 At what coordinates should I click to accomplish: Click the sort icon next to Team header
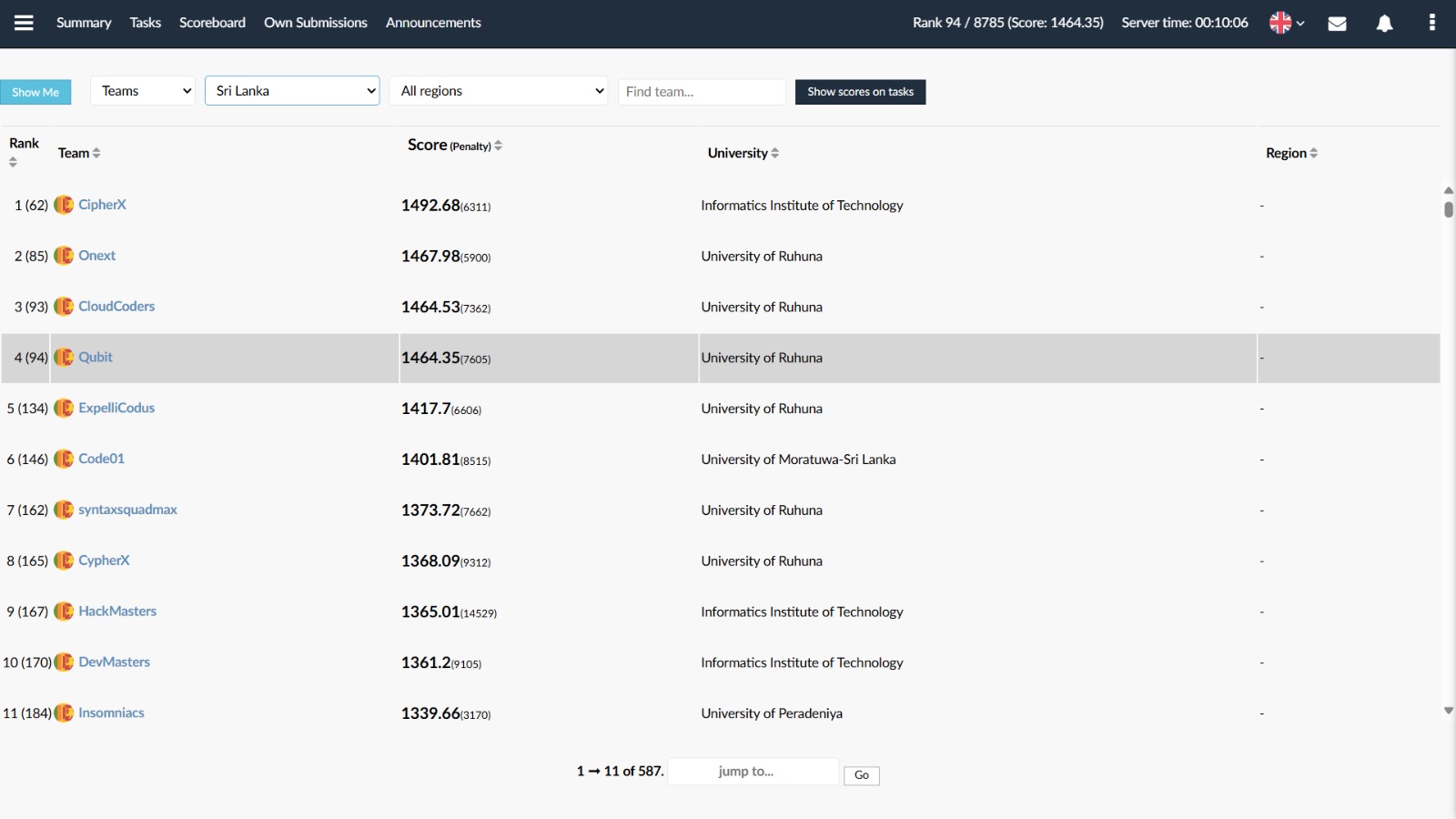tap(96, 152)
